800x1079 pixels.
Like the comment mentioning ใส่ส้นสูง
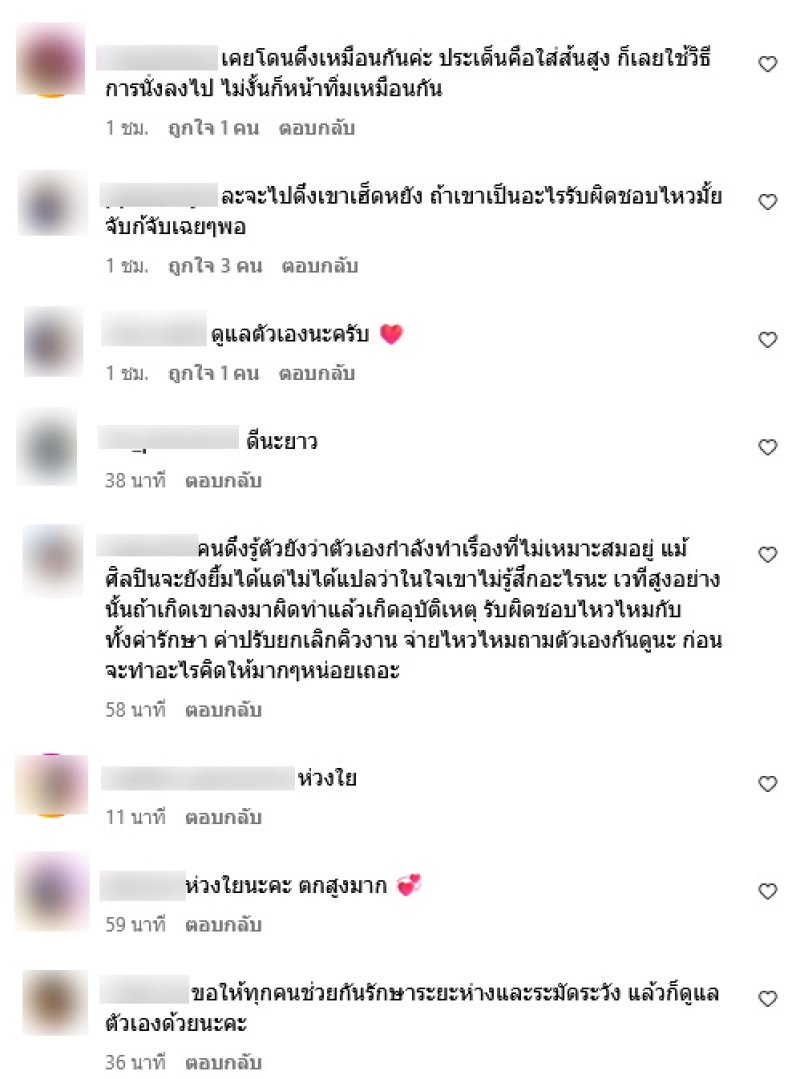[x=768, y=64]
